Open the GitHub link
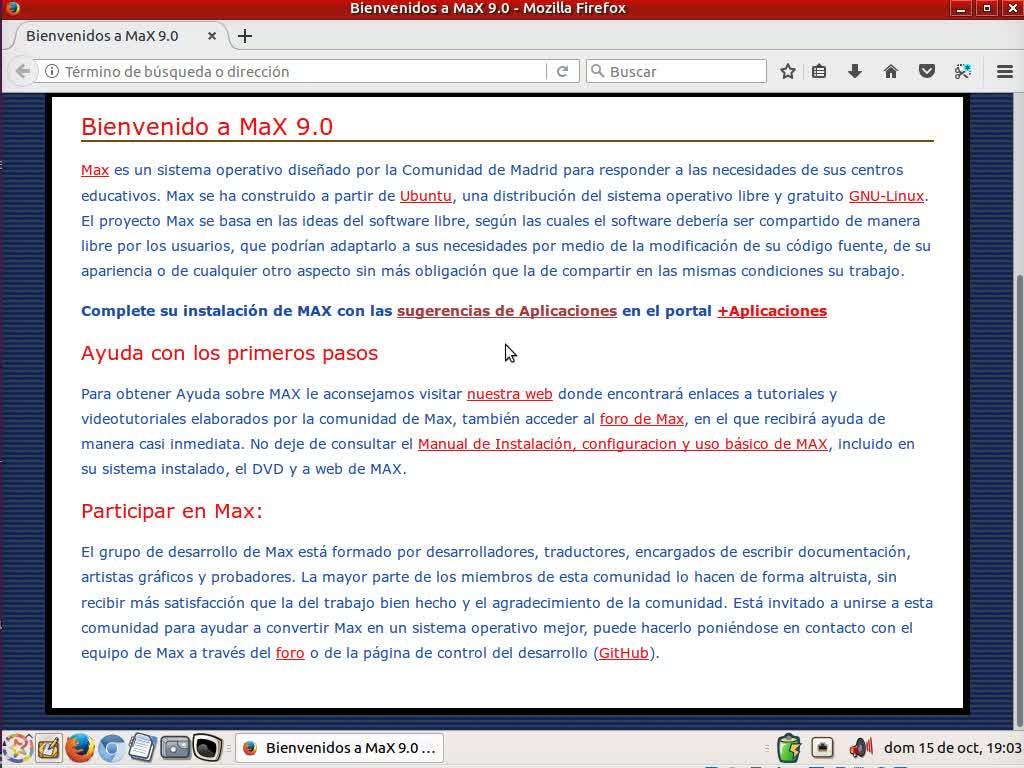The width and height of the screenshot is (1024, 768). tap(624, 653)
